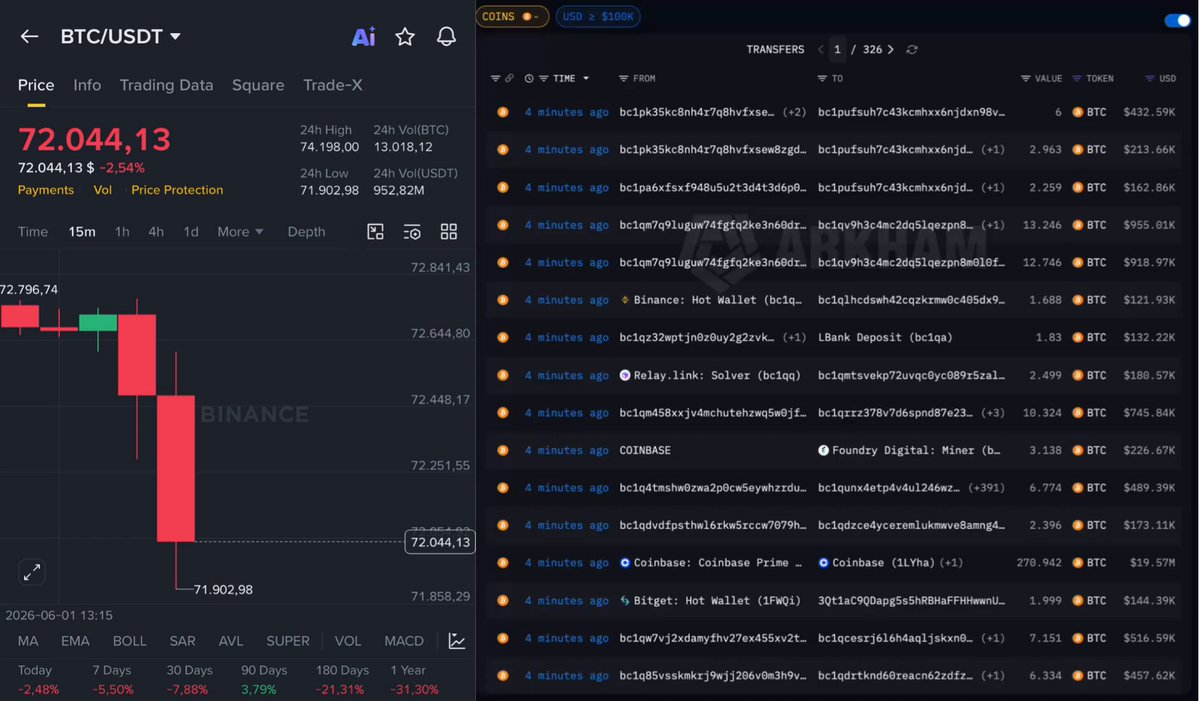Refresh the transfers list
1199x701 pixels.
[x=911, y=50]
